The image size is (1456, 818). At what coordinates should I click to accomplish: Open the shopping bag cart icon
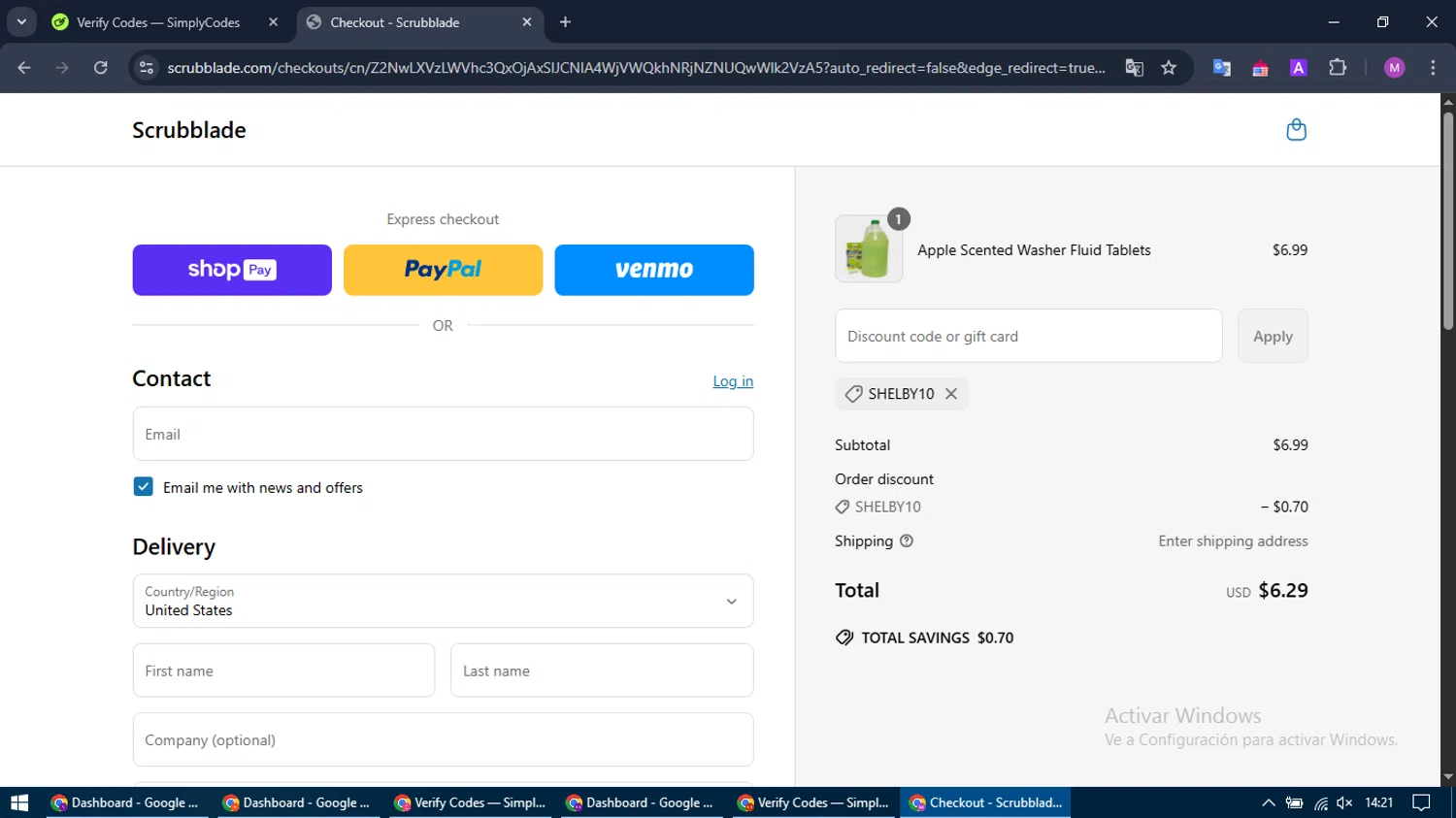pos(1296,130)
